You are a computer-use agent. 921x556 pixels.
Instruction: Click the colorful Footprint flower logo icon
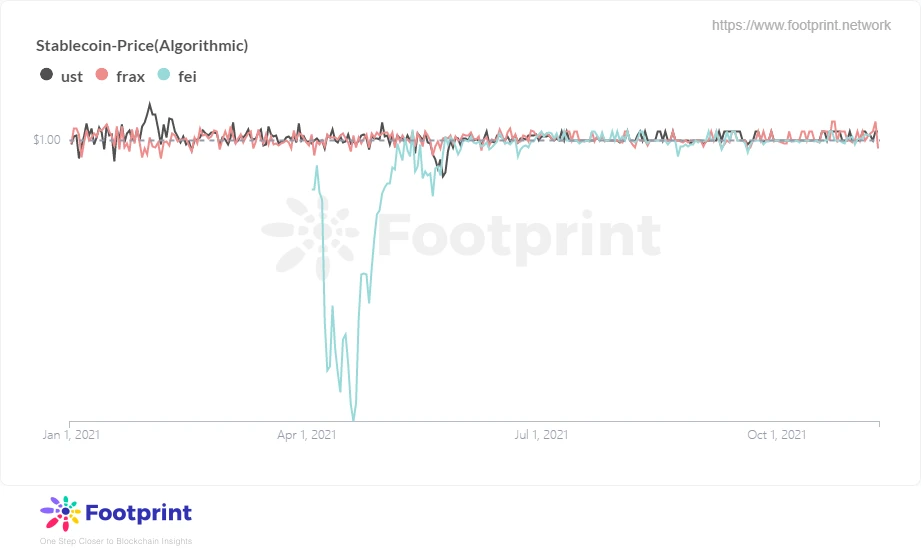pyautogui.click(x=60, y=513)
